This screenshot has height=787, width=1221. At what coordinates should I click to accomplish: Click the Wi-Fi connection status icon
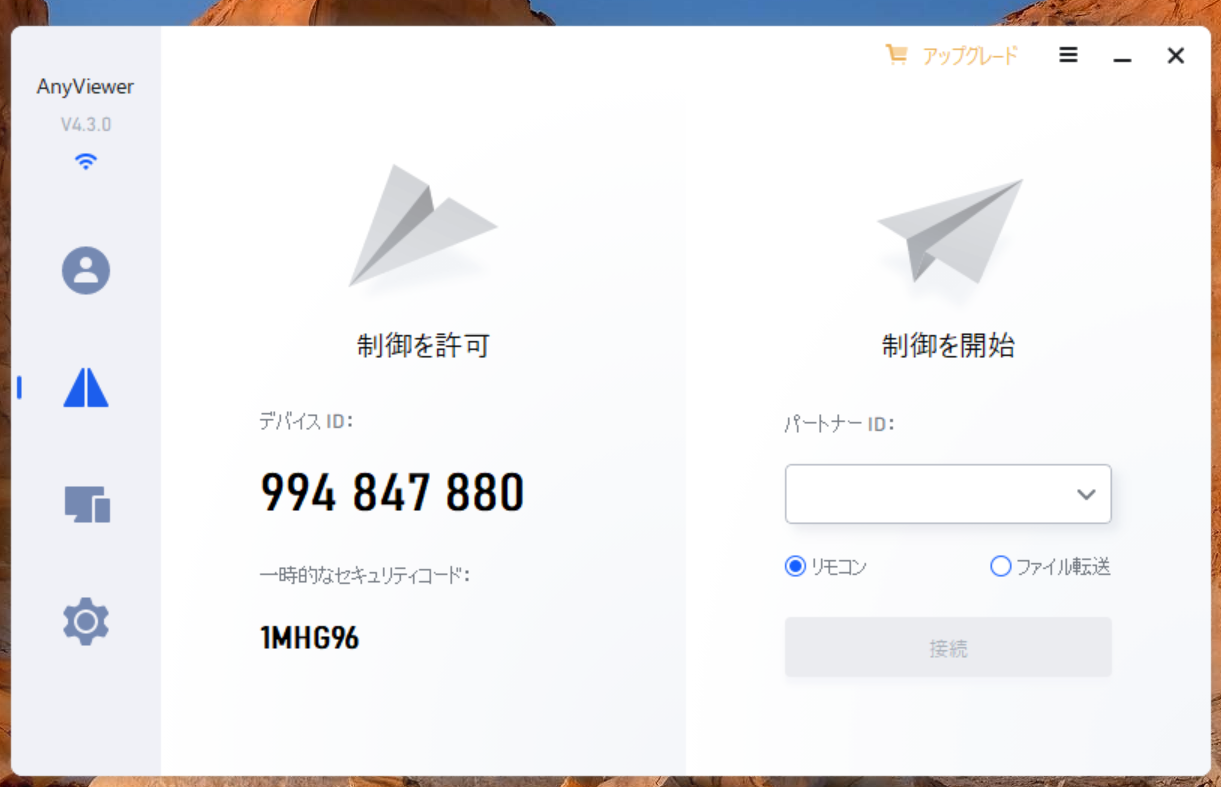coord(86,161)
